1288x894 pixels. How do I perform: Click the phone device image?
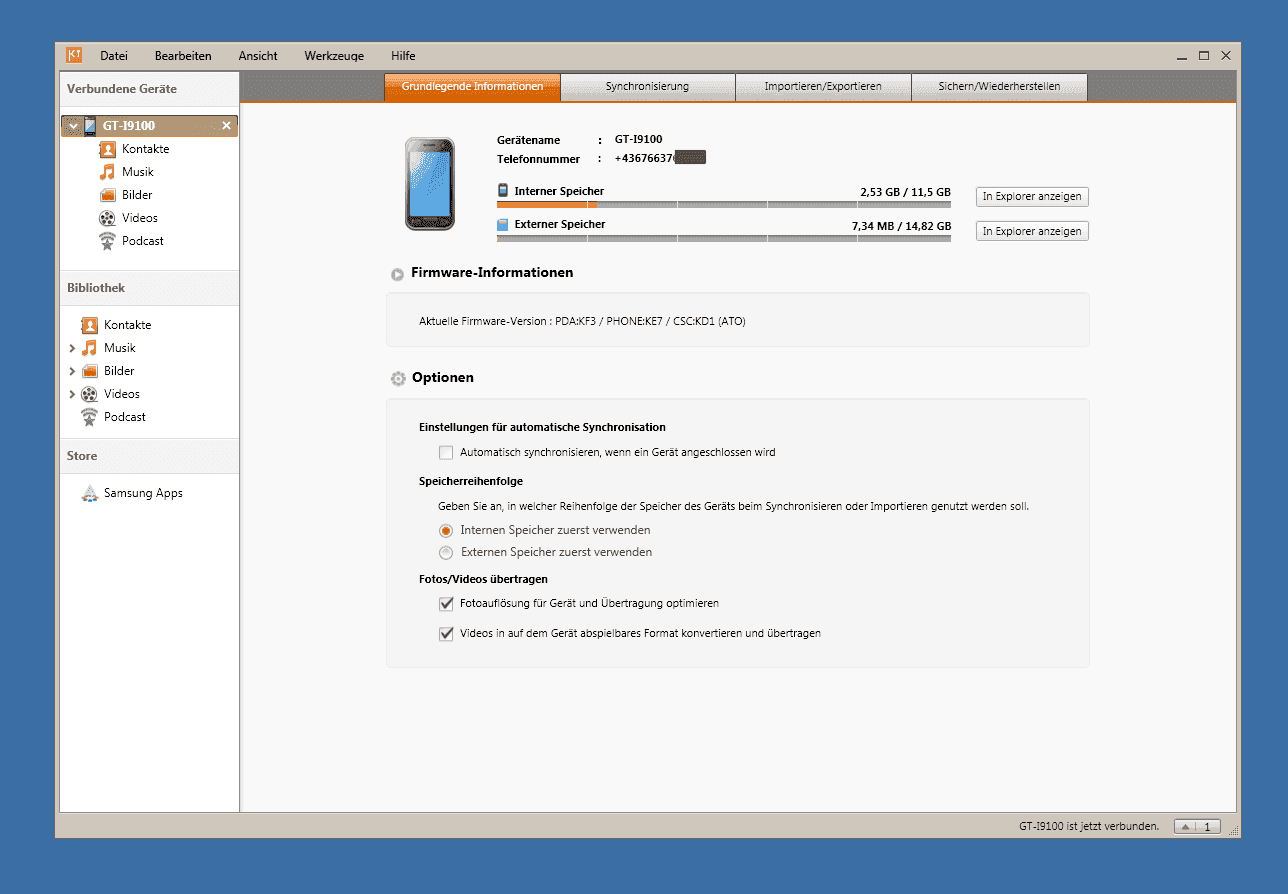point(430,184)
